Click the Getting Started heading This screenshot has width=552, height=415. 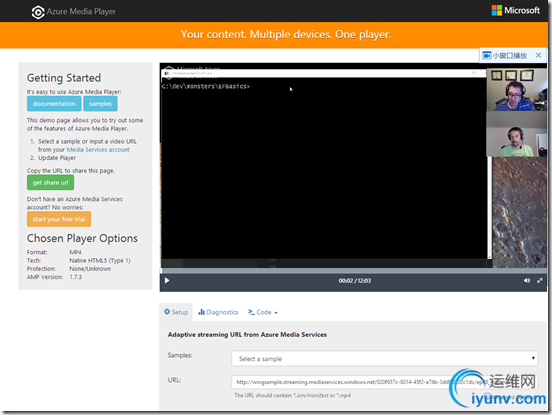(x=64, y=78)
